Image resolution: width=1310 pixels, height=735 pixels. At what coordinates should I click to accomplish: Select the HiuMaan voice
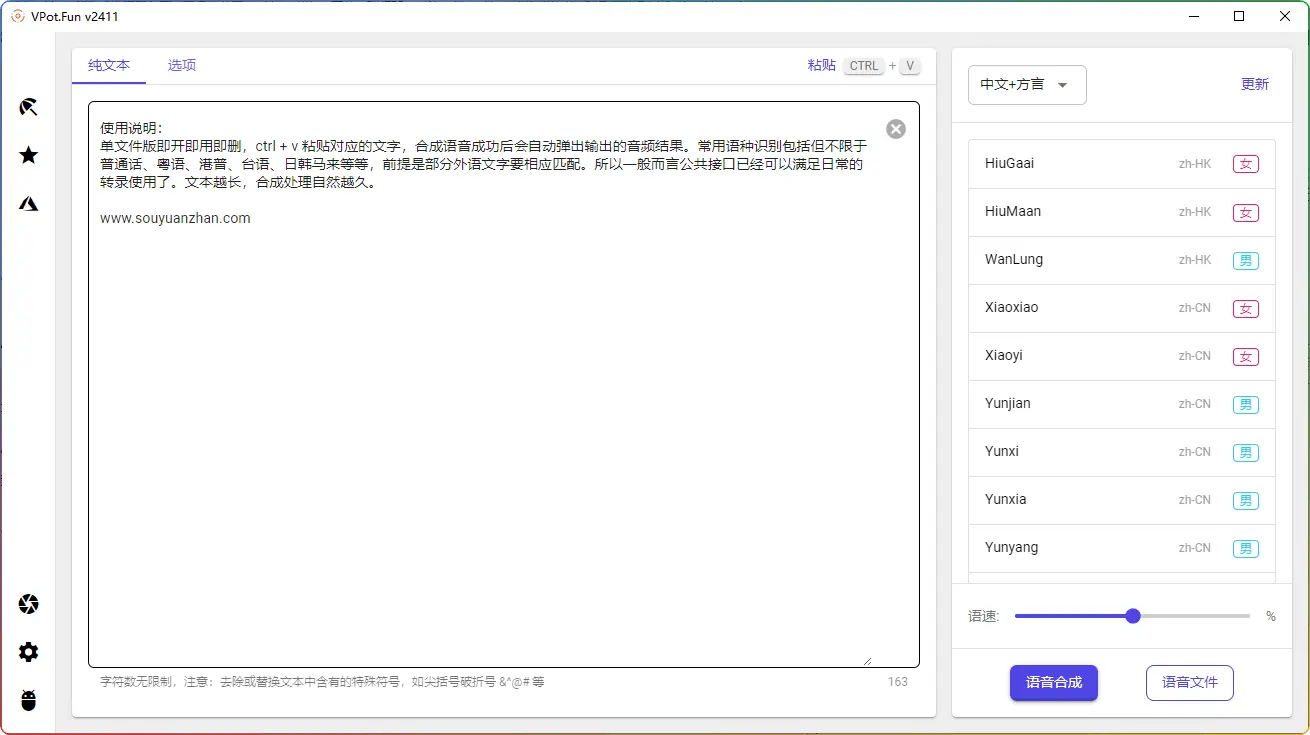[1122, 212]
